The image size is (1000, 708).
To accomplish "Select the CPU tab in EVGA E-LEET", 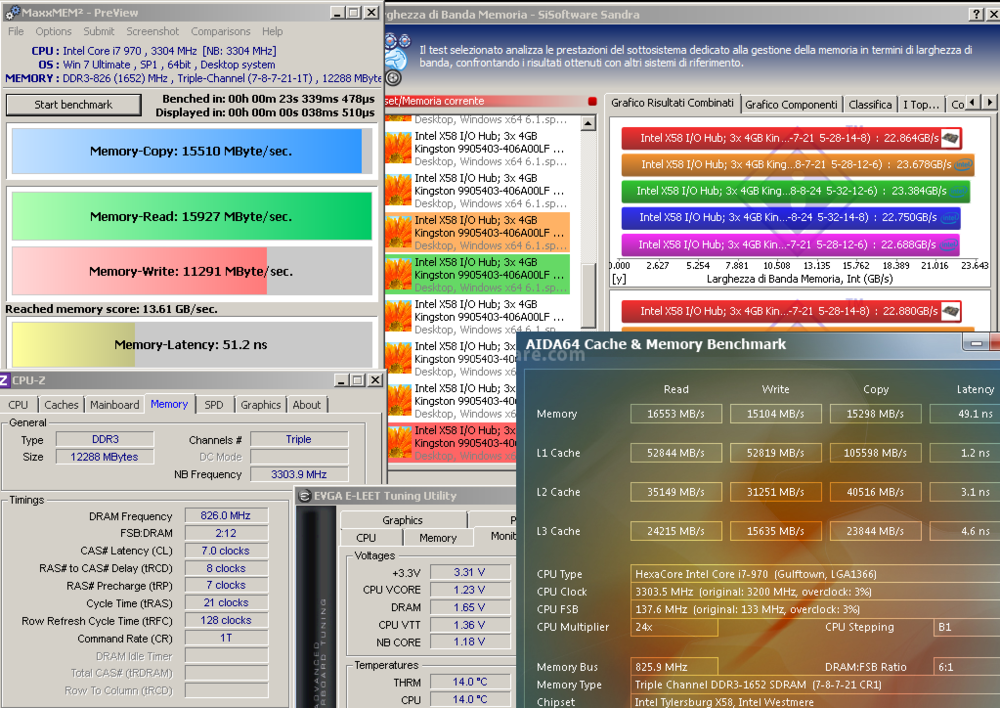I will pyautogui.click(x=366, y=538).
